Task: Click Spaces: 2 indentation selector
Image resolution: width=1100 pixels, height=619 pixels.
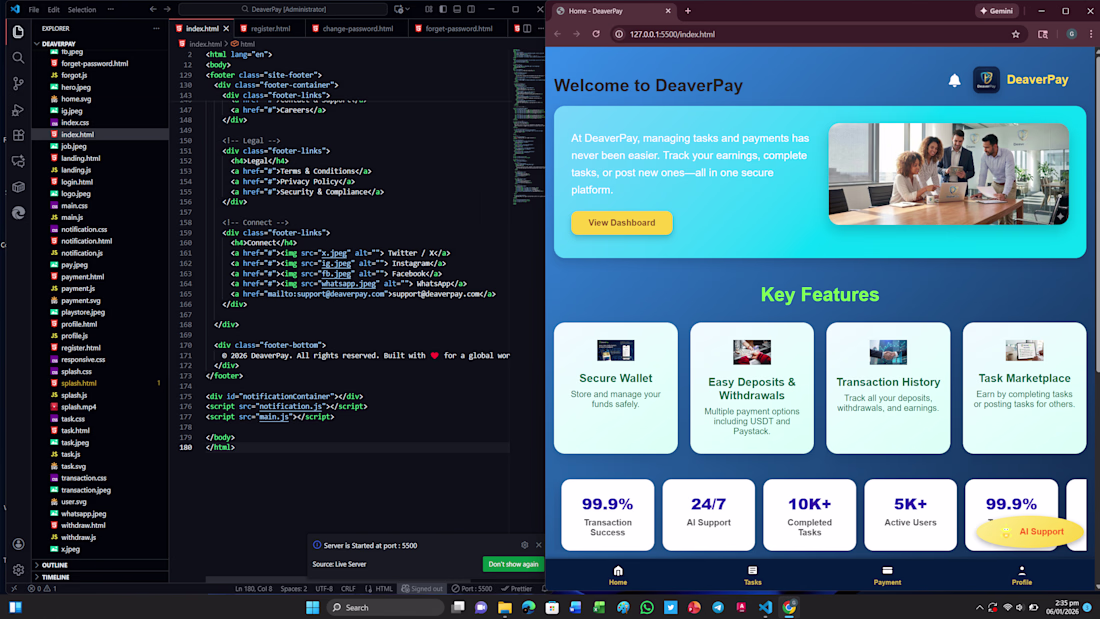Action: coord(294,589)
